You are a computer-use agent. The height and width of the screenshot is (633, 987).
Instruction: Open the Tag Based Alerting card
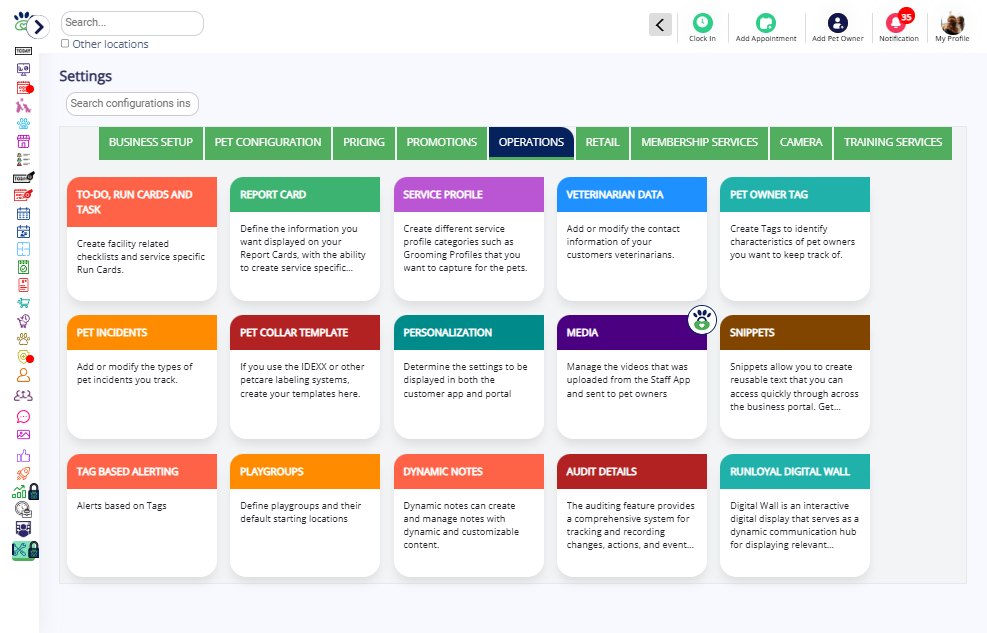[x=142, y=515]
